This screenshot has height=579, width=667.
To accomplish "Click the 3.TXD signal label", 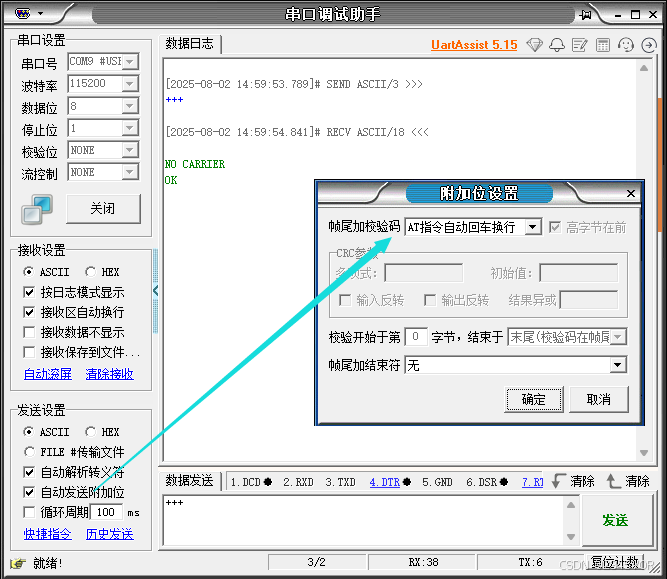I will click(340, 482).
